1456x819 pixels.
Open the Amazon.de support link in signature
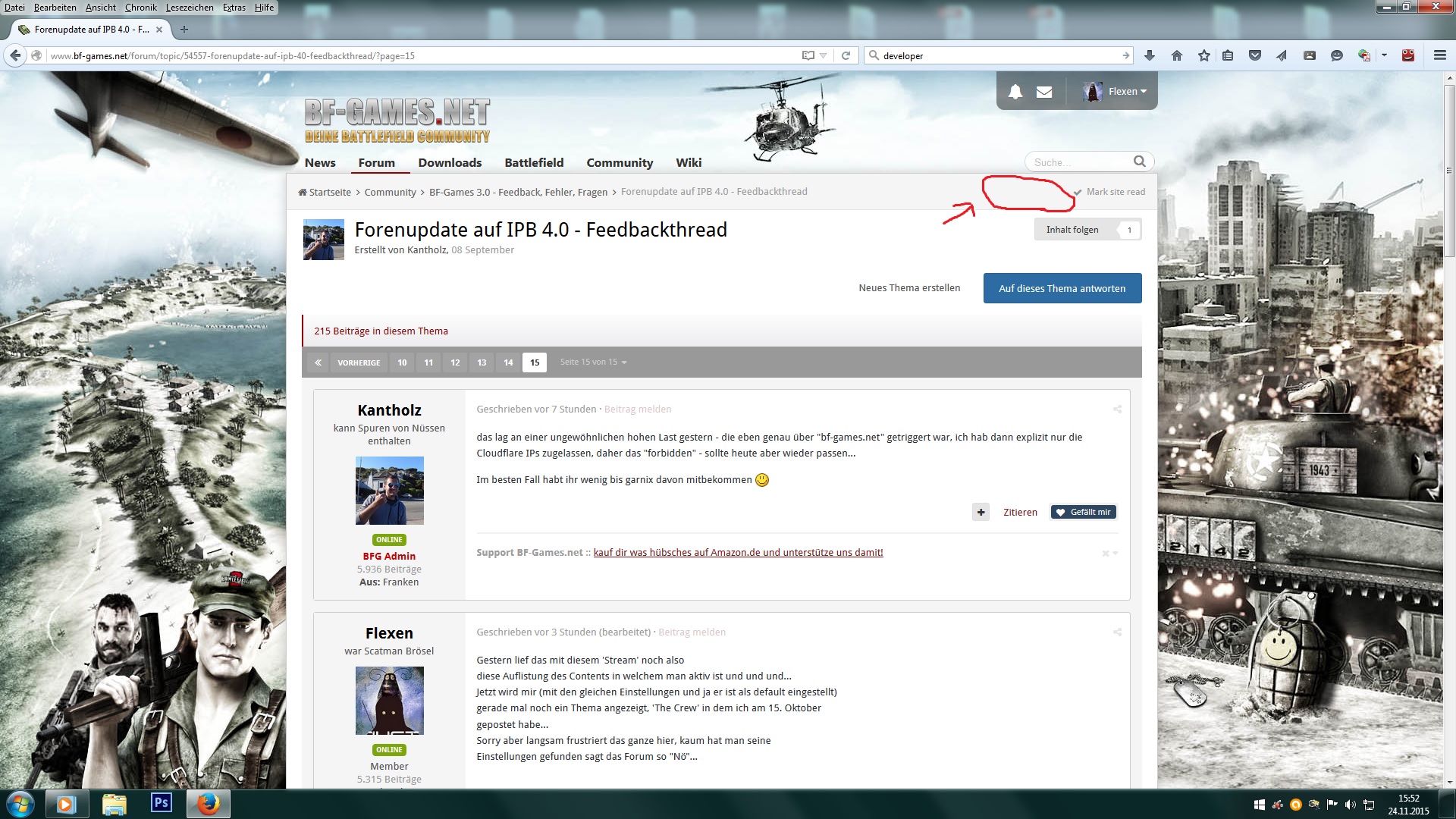point(738,553)
